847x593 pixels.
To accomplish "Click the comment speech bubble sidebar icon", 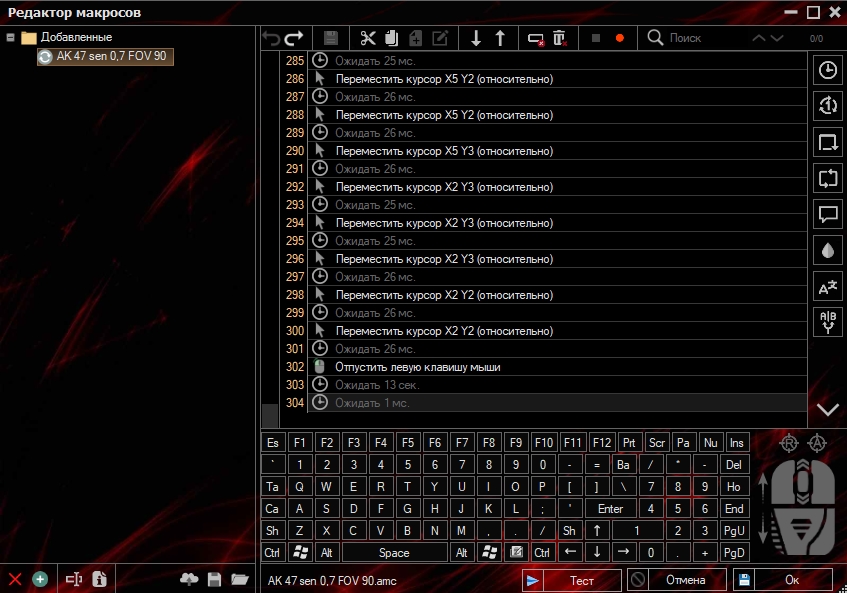I will tap(828, 214).
